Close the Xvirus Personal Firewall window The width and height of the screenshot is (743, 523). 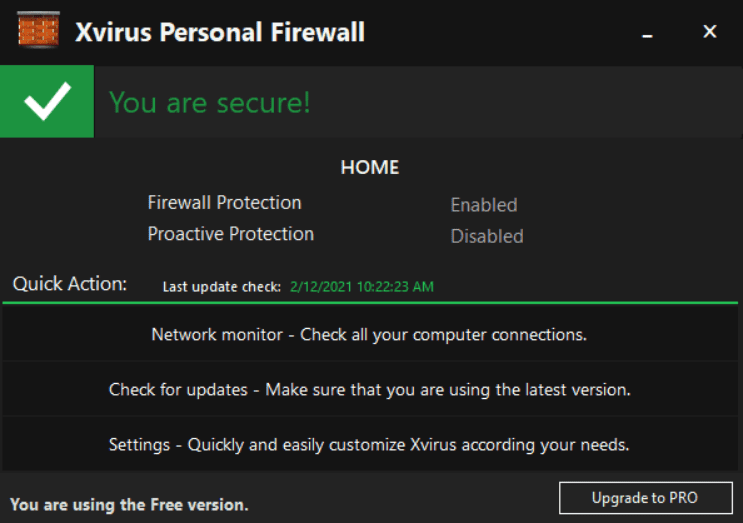tap(710, 32)
